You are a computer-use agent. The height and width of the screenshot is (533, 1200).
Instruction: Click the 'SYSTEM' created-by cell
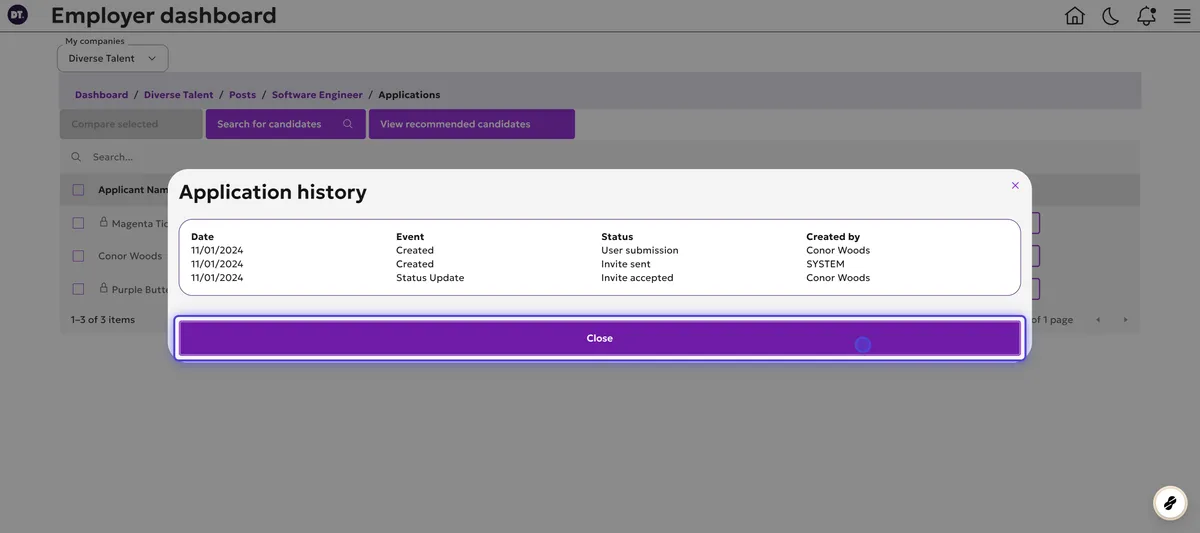point(826,264)
